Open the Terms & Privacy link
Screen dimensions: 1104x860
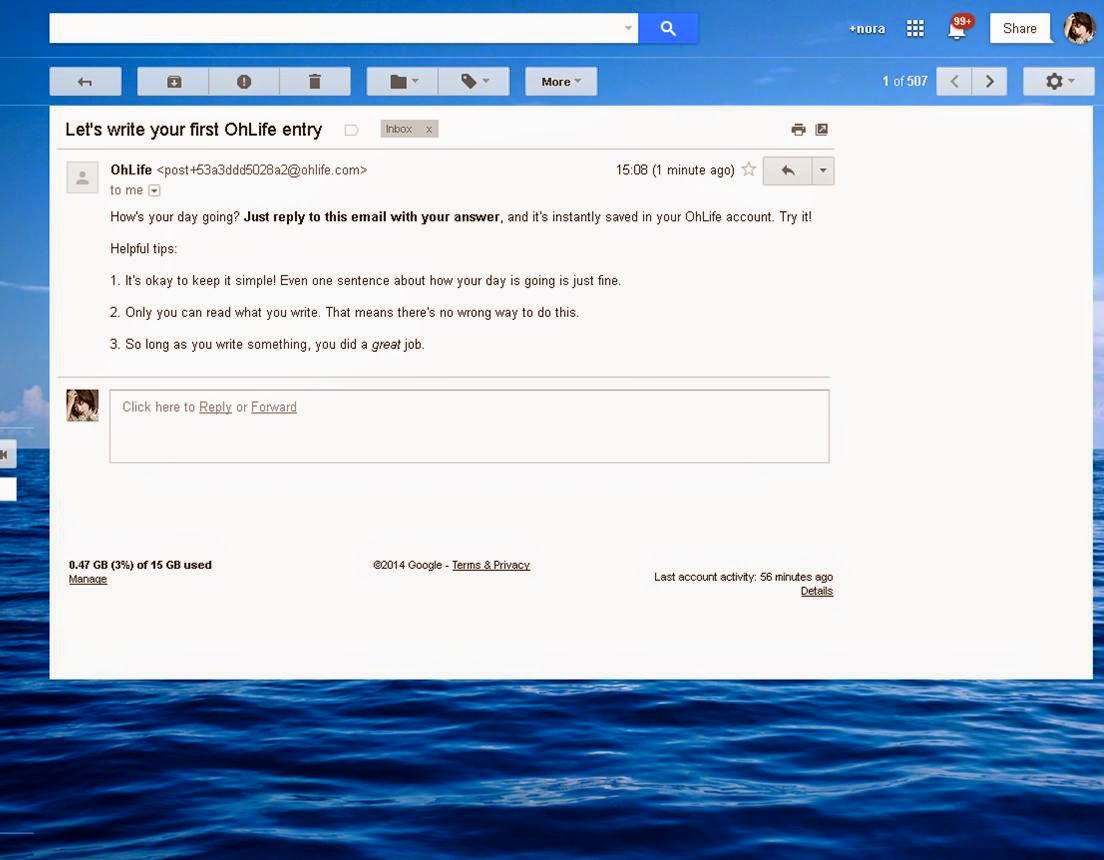[491, 565]
